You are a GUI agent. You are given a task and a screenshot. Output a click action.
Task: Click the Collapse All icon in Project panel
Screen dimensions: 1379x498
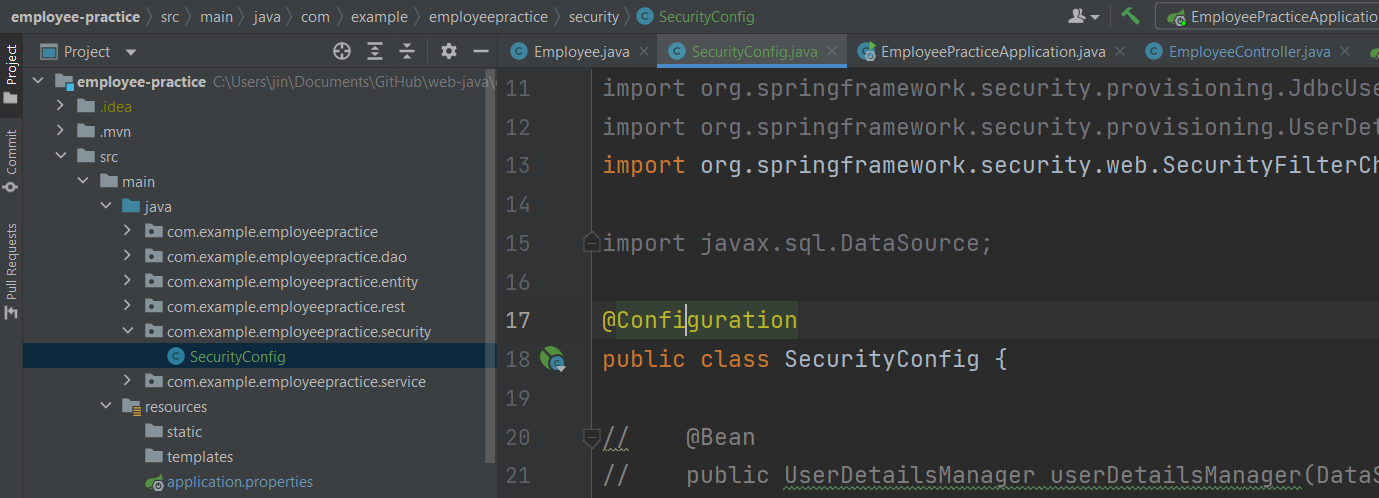pyautogui.click(x=407, y=51)
